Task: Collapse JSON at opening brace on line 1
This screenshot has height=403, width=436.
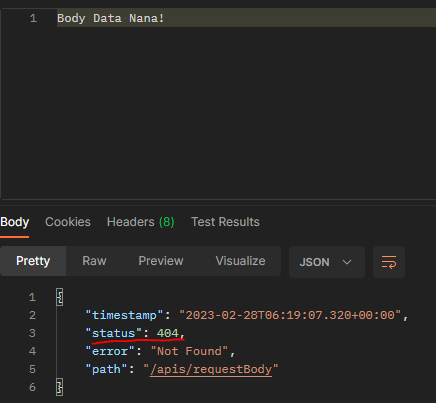Action: tap(59, 297)
